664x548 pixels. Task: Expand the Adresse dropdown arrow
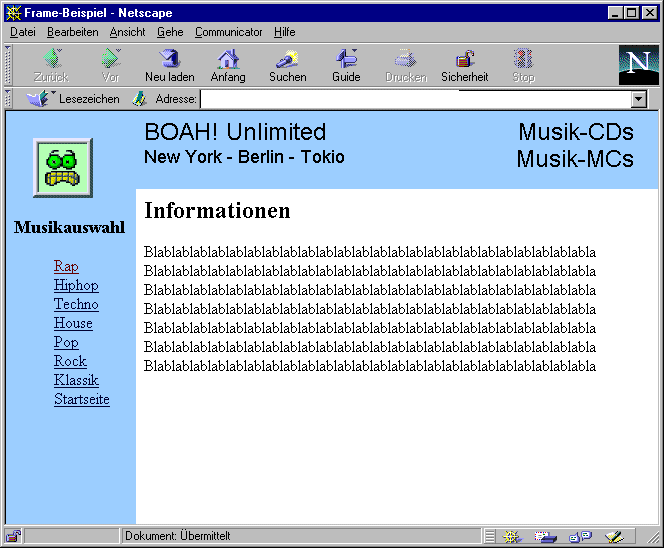(638, 100)
